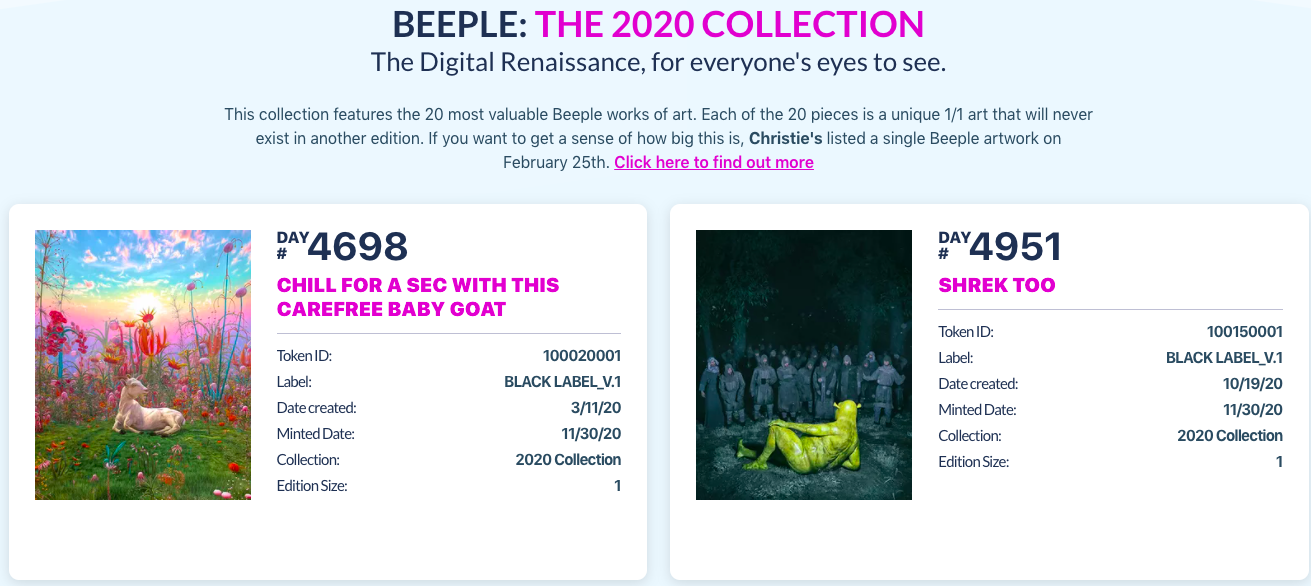Image resolution: width=1311 pixels, height=586 pixels.
Task: Select the 'Chill for a sec with this carefree baby goat' title
Action: [x=418, y=297]
